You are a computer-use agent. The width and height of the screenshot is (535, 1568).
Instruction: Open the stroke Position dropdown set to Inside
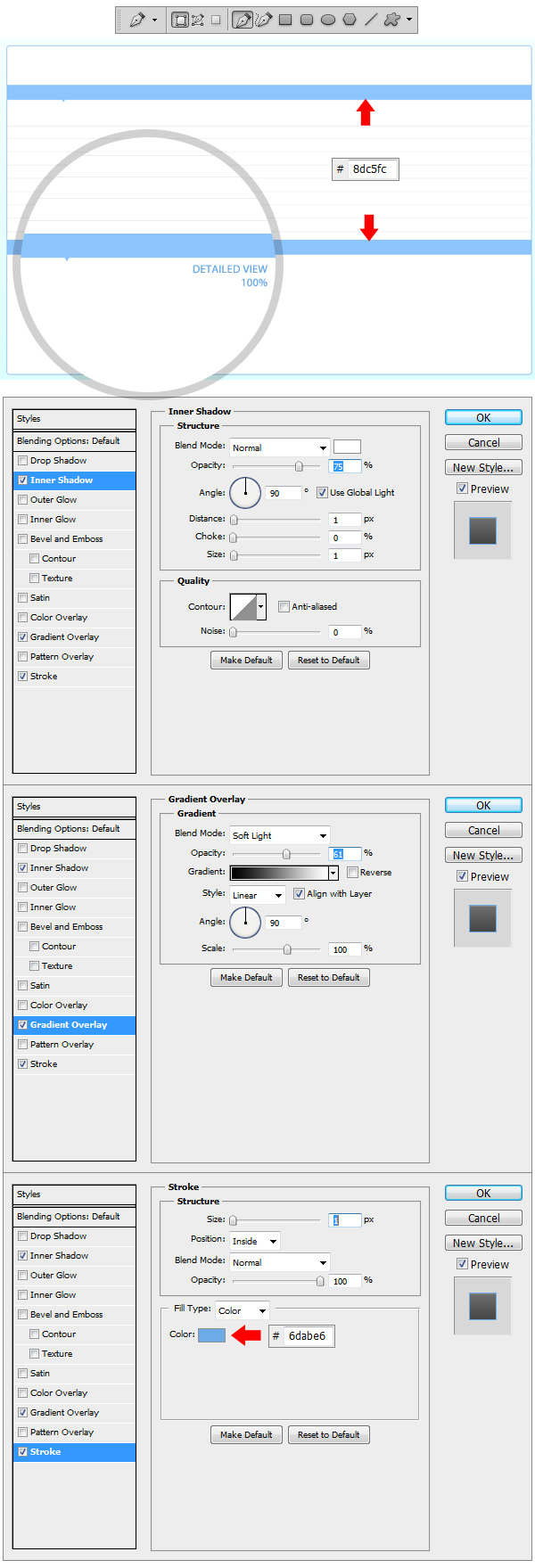pyautogui.click(x=255, y=1241)
